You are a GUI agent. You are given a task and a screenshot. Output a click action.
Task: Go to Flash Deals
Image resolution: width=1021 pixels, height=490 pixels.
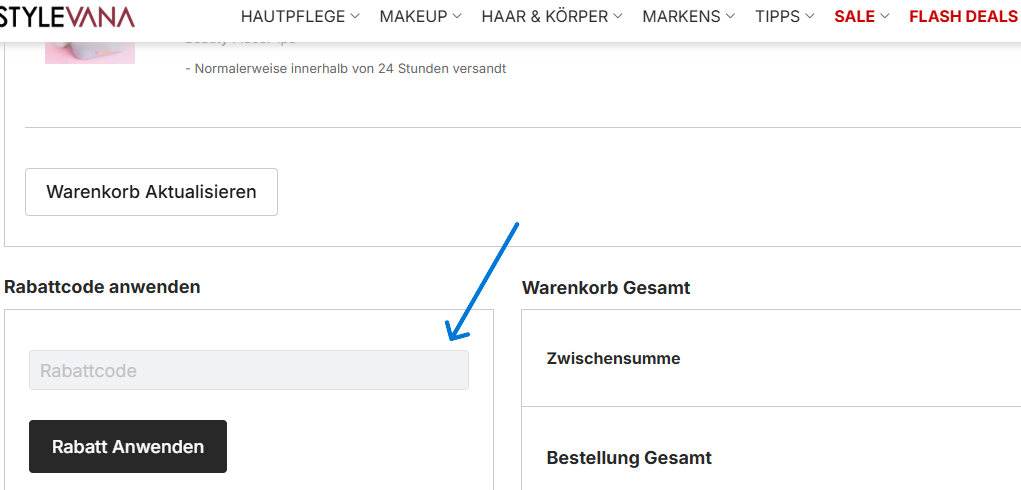pos(964,16)
